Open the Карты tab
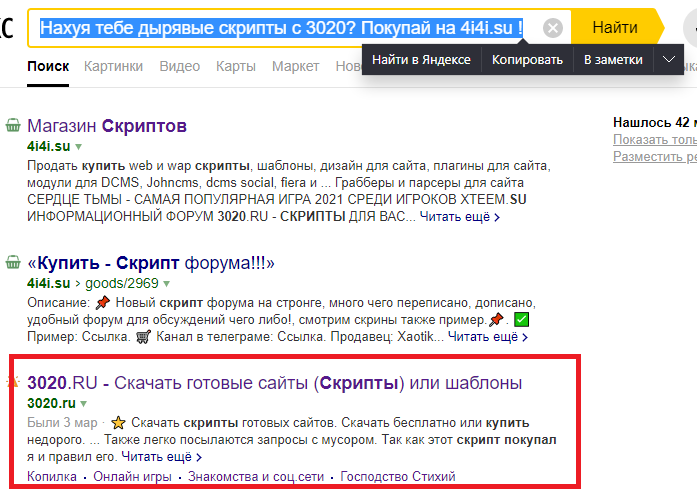The width and height of the screenshot is (697, 490). point(236,66)
